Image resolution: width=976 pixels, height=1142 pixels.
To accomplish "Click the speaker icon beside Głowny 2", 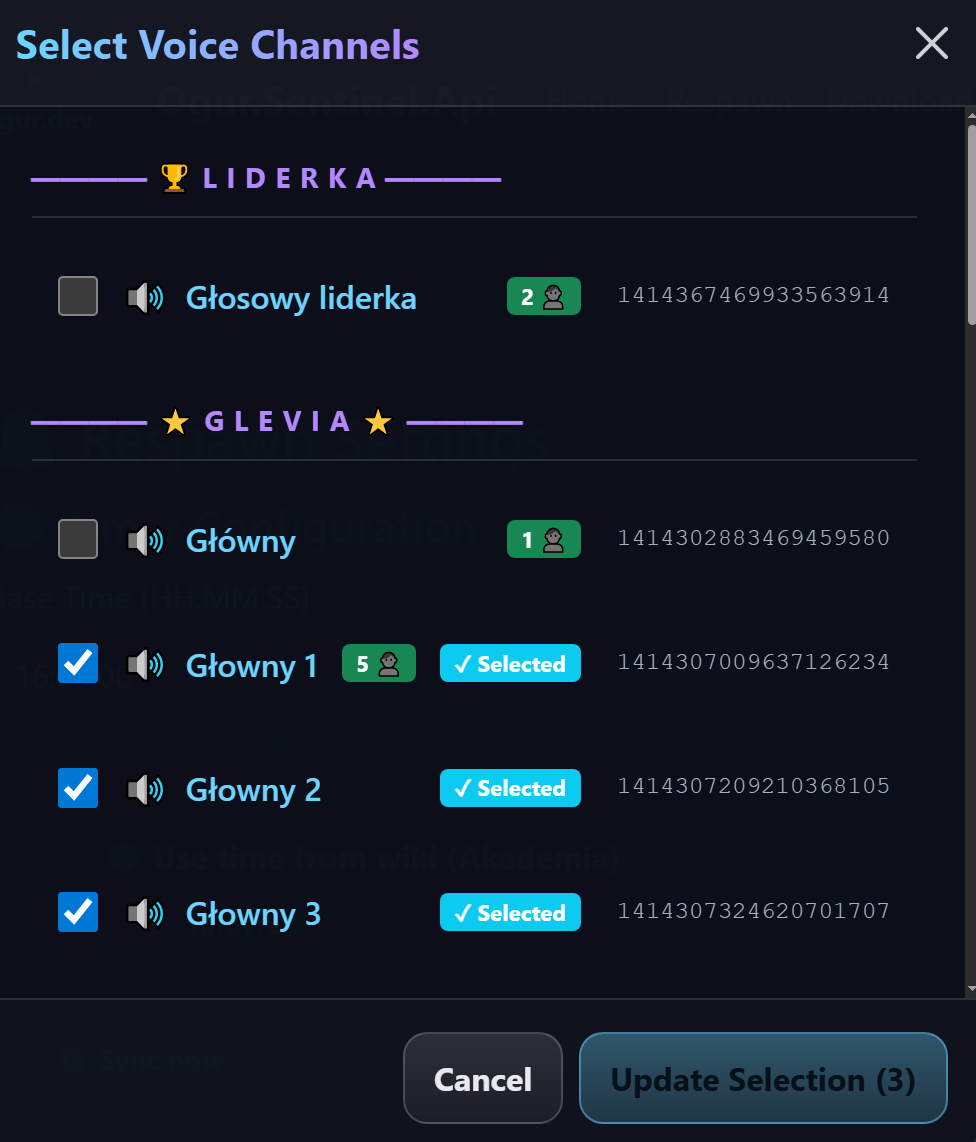I will coord(145,789).
